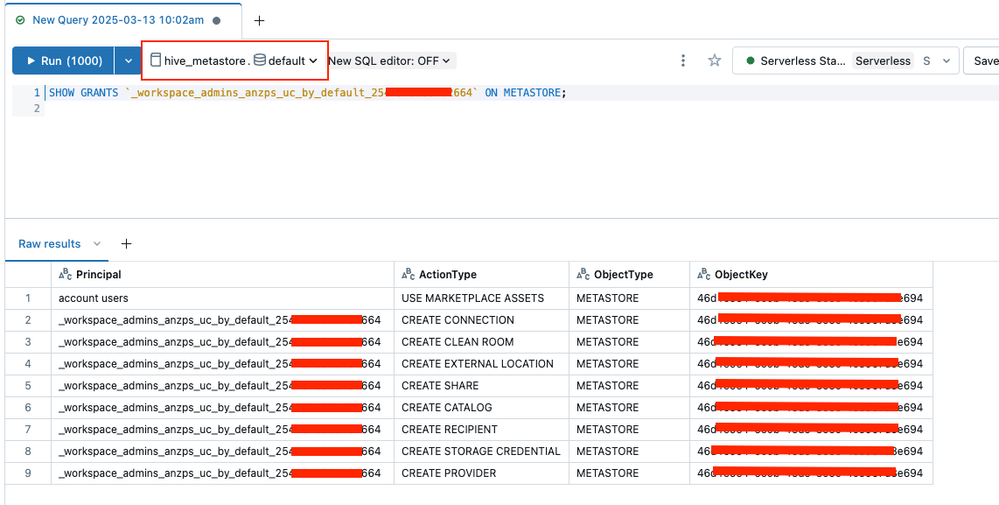Image resolution: width=999 pixels, height=505 pixels.
Task: Switch to the Raw results tab
Action: 49,244
